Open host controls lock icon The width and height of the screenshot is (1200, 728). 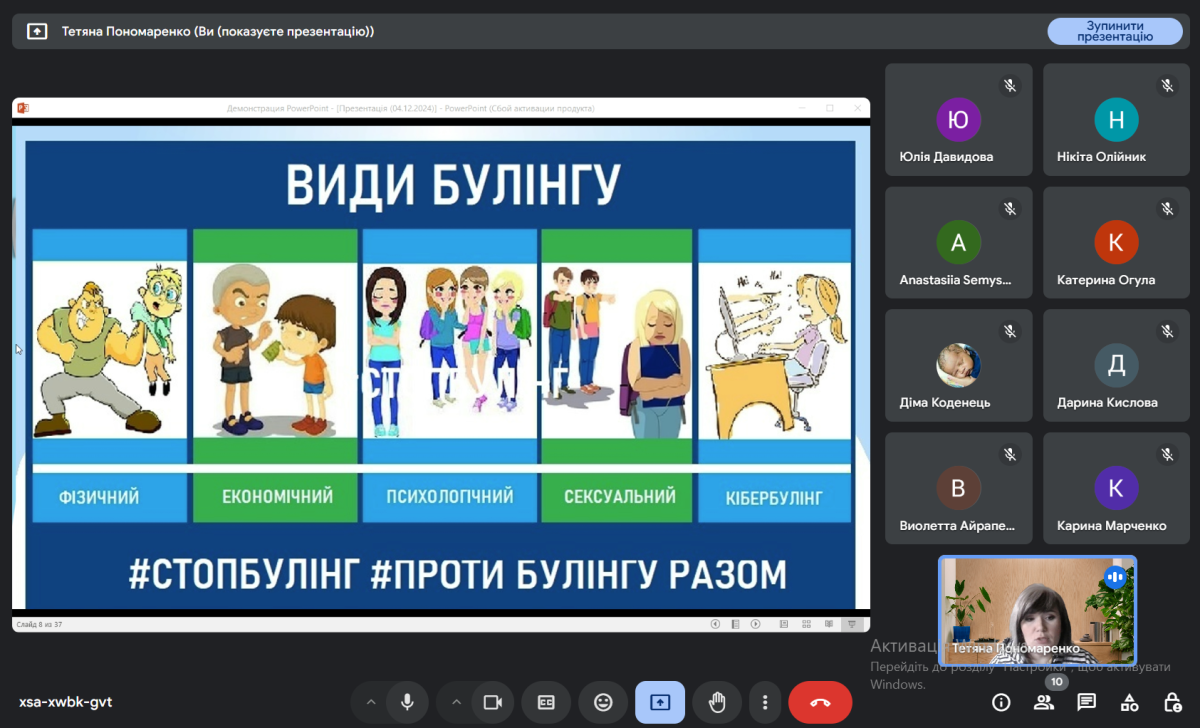[1173, 702]
